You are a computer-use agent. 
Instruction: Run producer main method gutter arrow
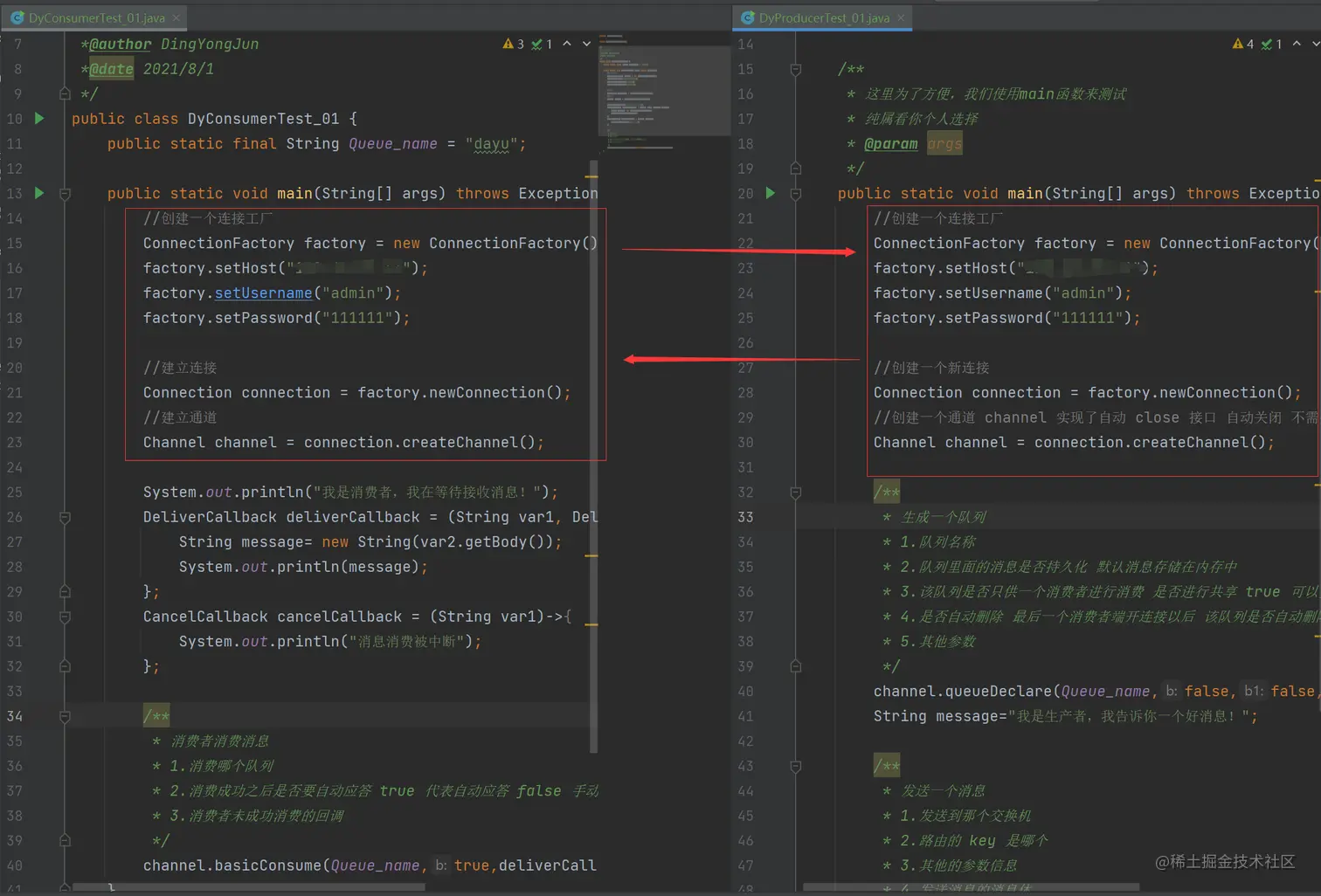coord(770,193)
